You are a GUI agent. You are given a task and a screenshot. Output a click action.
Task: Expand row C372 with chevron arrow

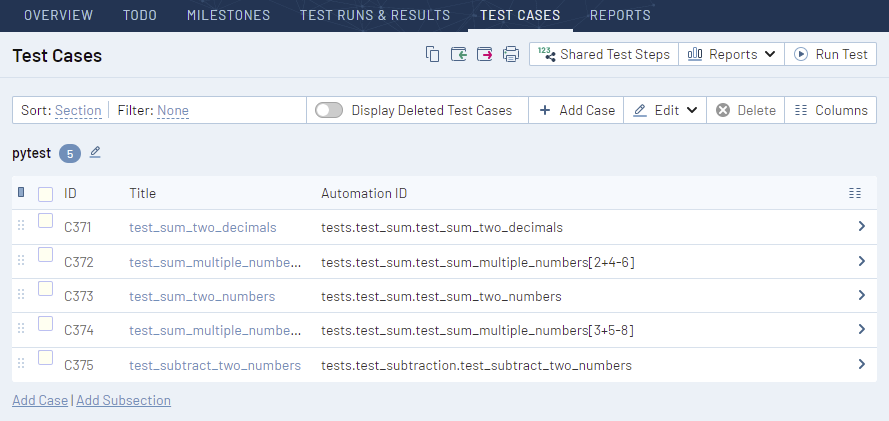pyautogui.click(x=862, y=261)
